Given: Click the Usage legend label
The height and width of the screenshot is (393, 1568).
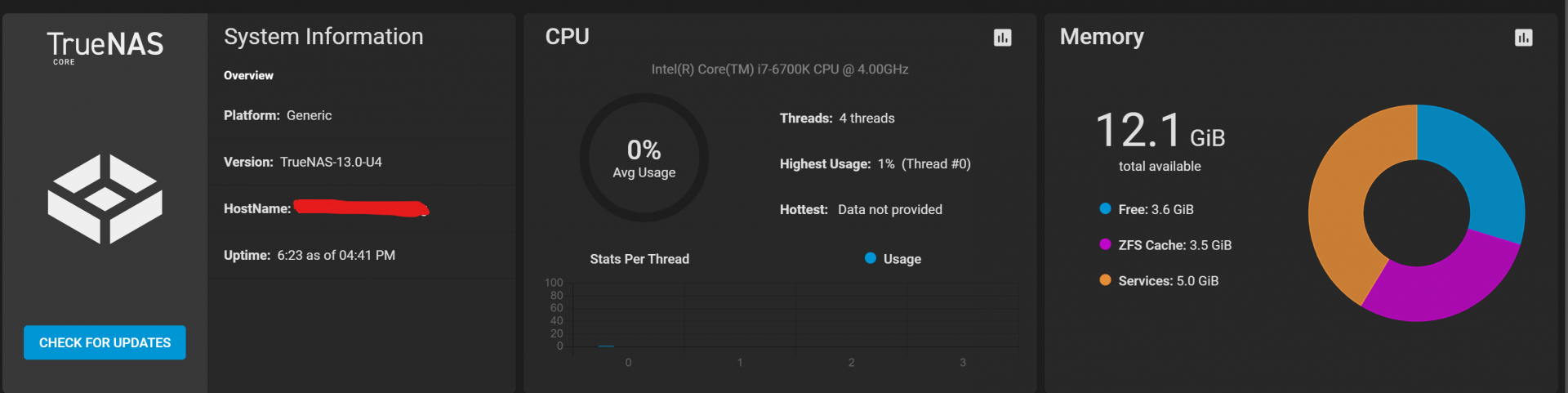Looking at the screenshot, I should tap(902, 259).
